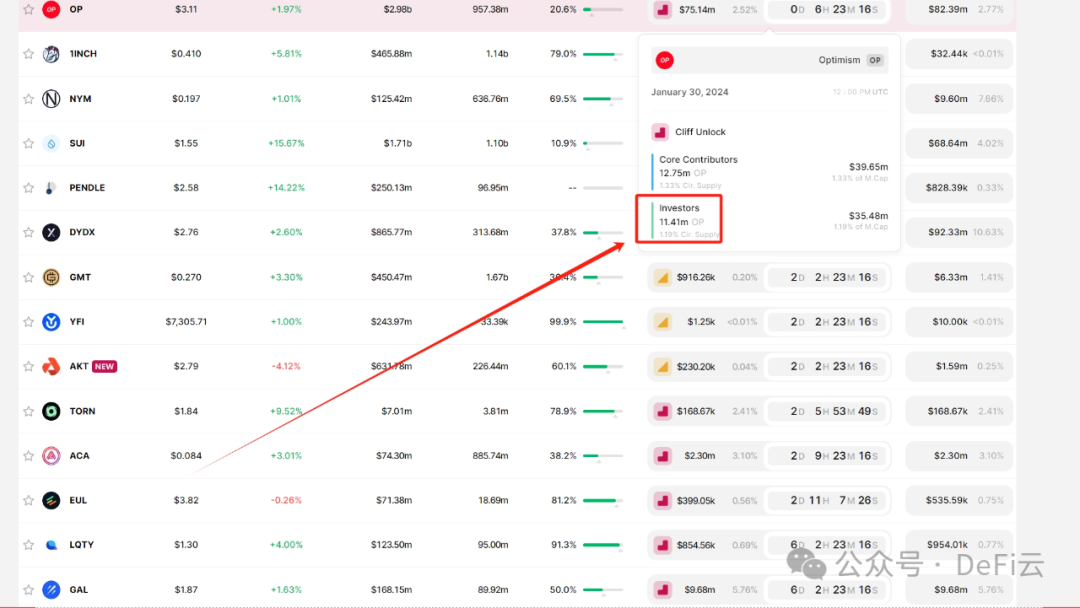
Task: Click the SUI token logo
Action: tap(51, 143)
